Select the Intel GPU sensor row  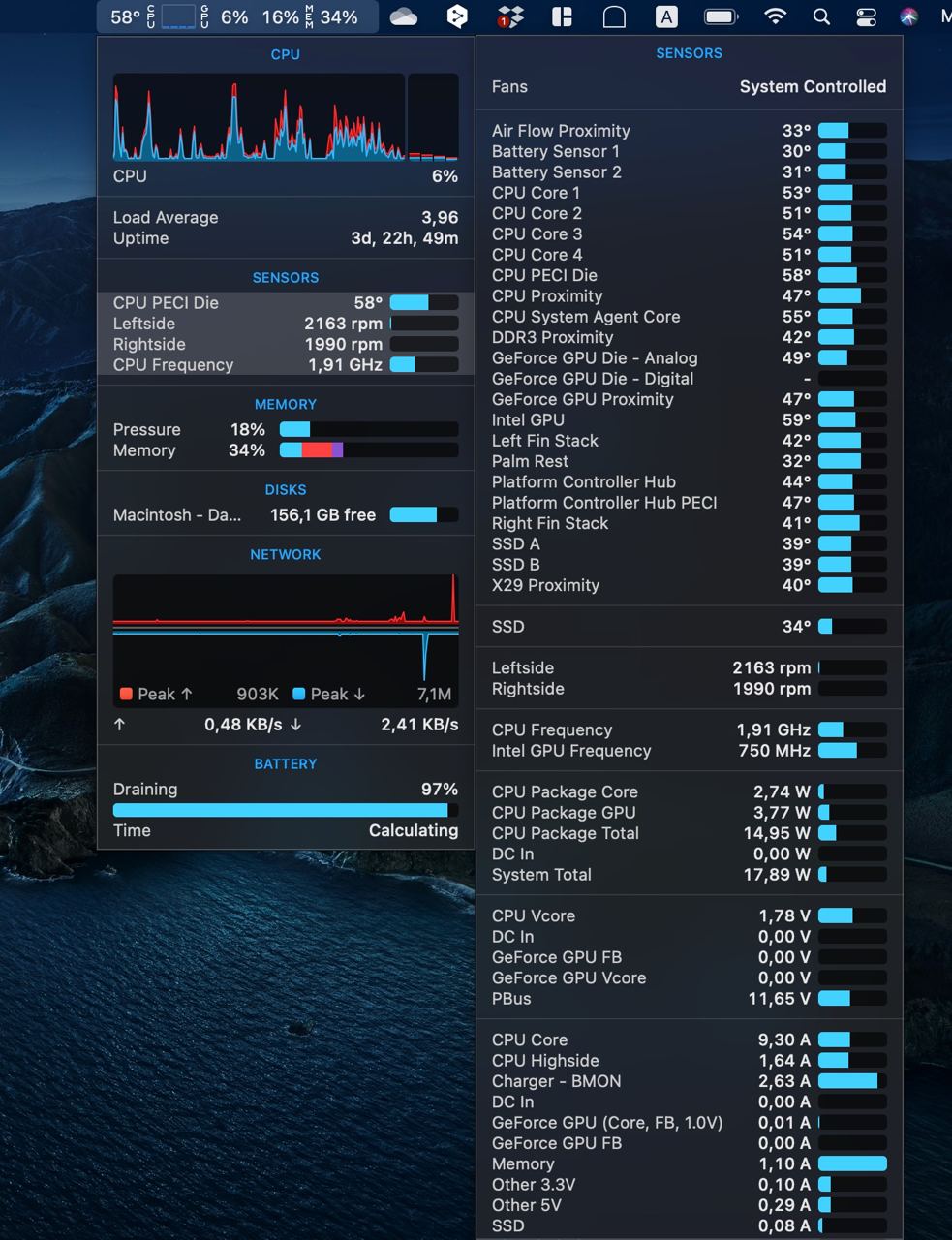(689, 420)
